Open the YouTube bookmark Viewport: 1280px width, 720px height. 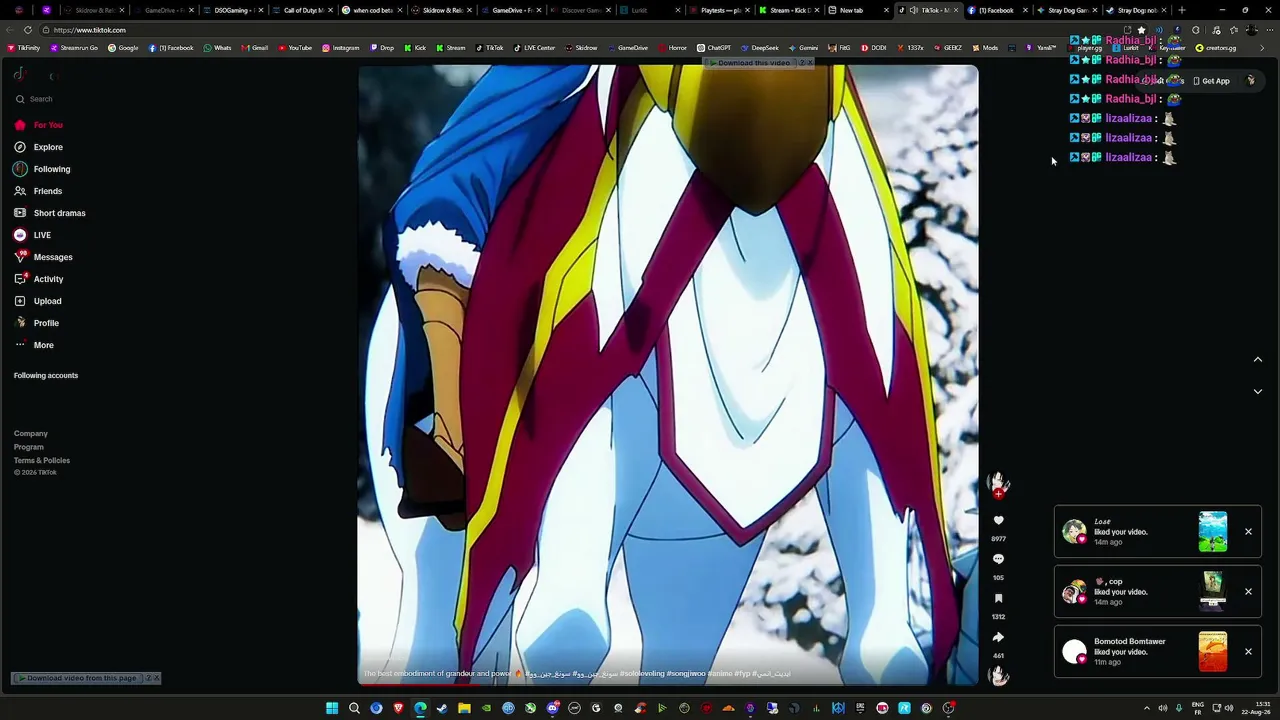coord(295,48)
